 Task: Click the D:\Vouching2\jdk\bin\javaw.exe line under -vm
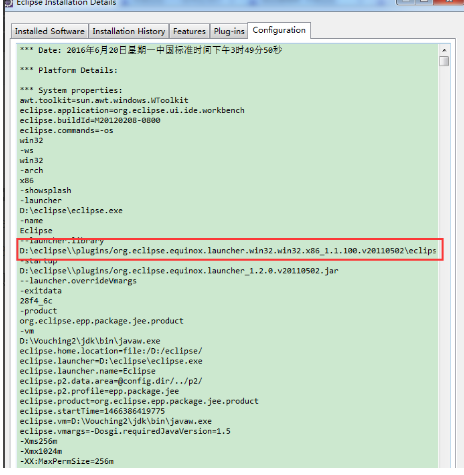coord(90,341)
